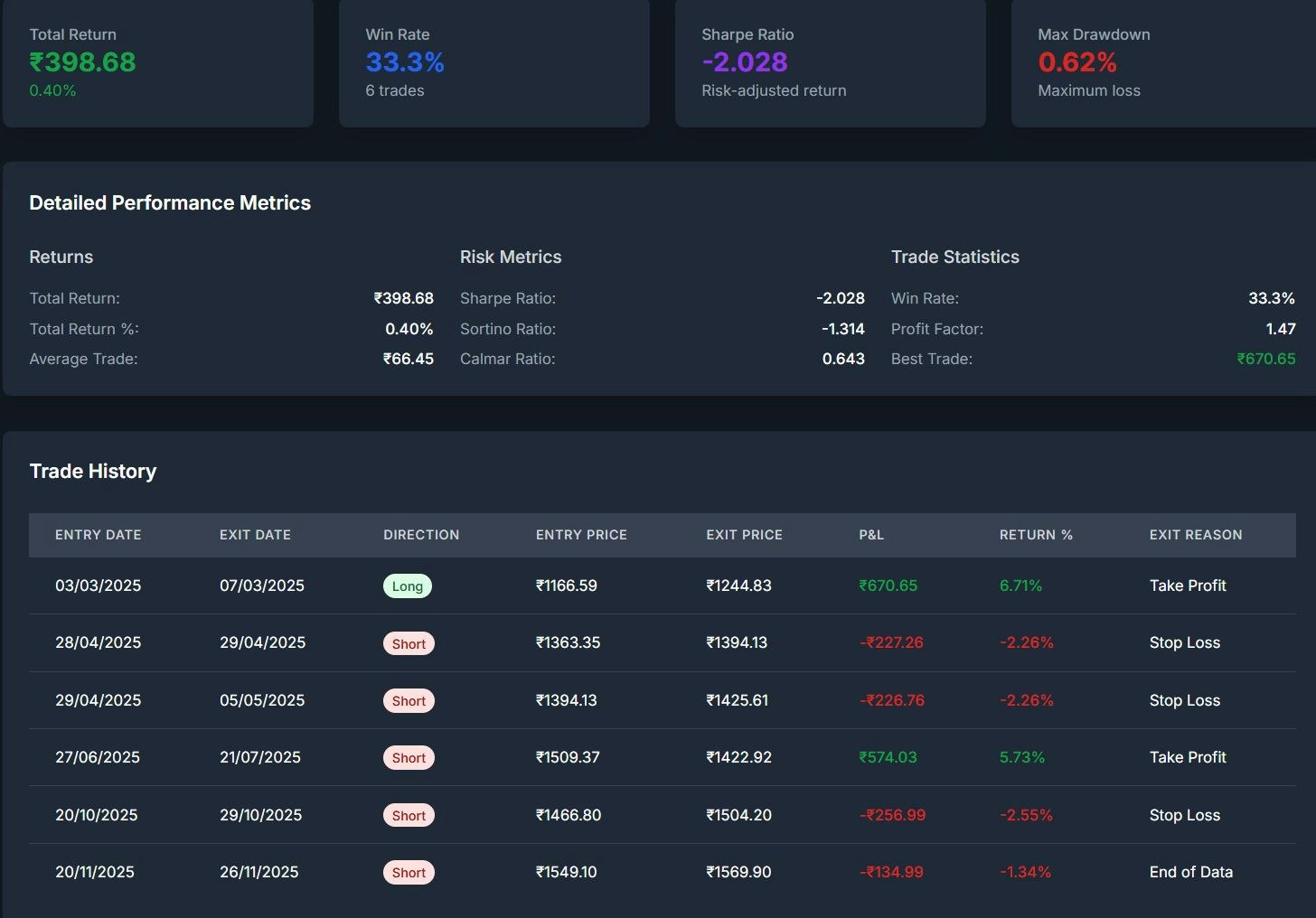The image size is (1316, 918).
Task: Click the Sortino Ratio -1.314 value
Action: (843, 329)
